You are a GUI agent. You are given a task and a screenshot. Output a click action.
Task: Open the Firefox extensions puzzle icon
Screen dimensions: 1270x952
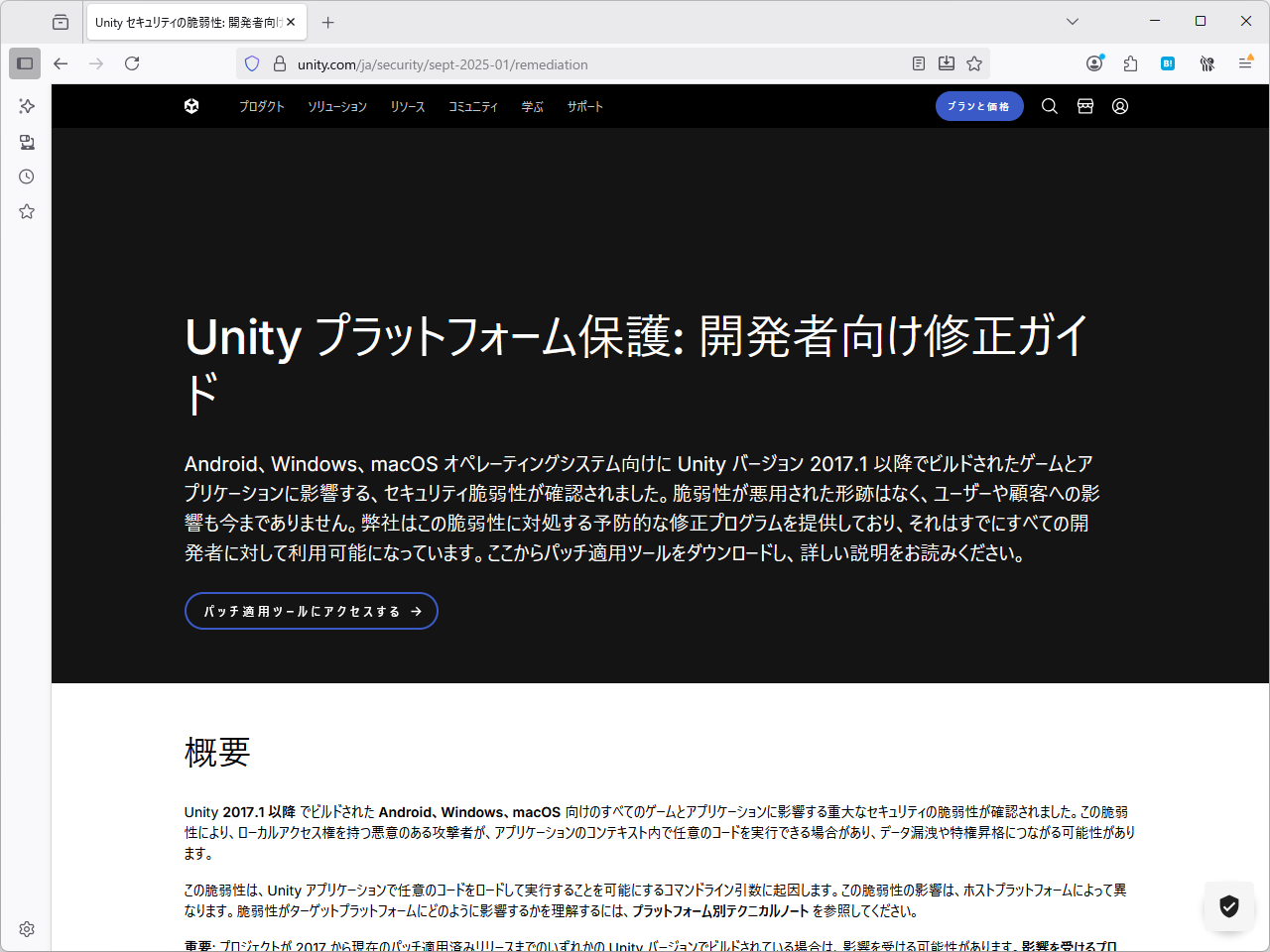click(x=1130, y=62)
